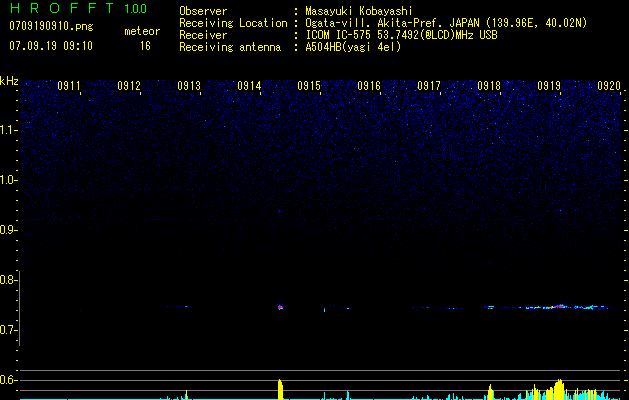
Task: Click the tall yellow power bar below 0914 echo
Action: [280, 389]
